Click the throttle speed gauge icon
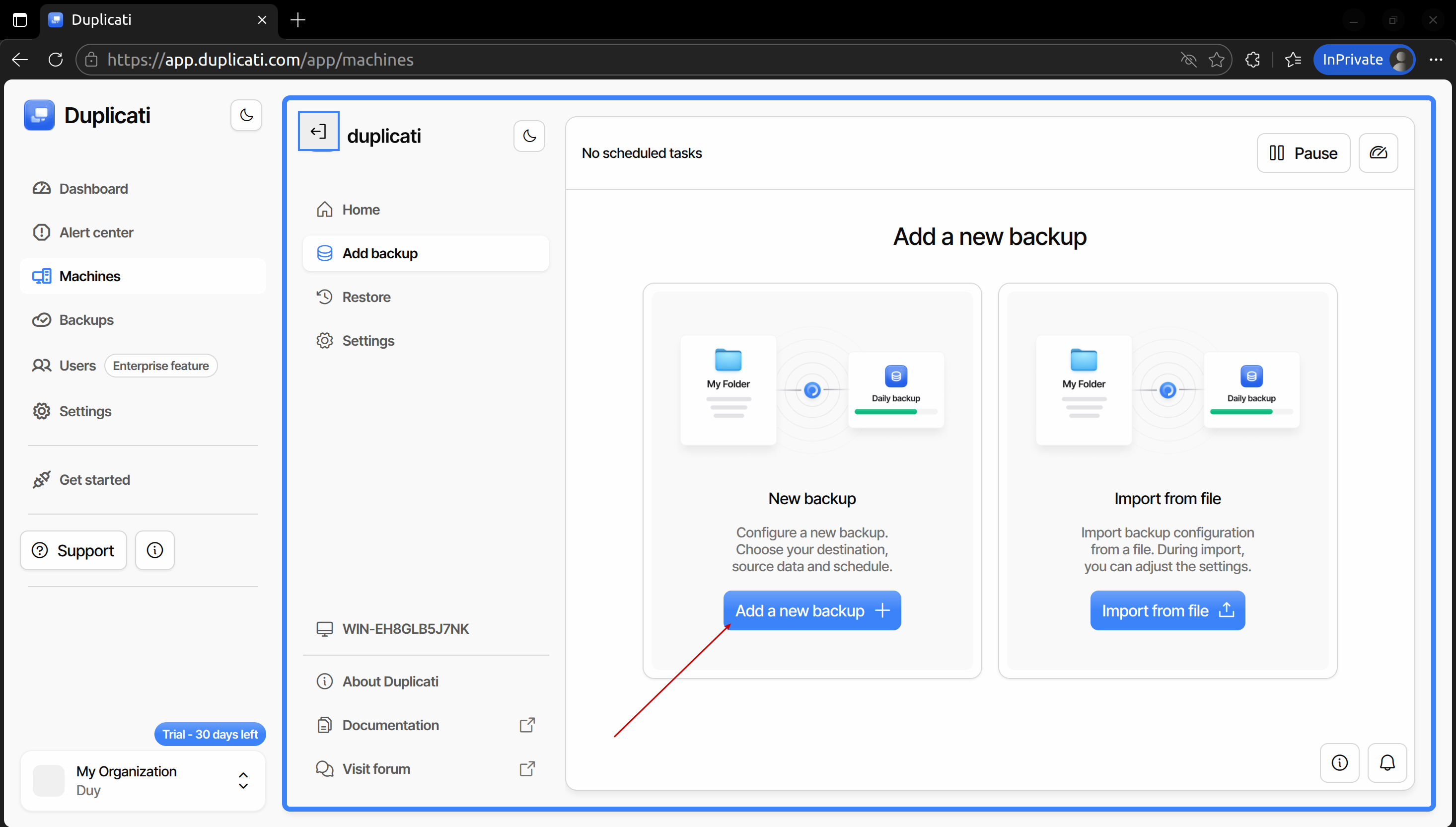1456x827 pixels. tap(1378, 153)
